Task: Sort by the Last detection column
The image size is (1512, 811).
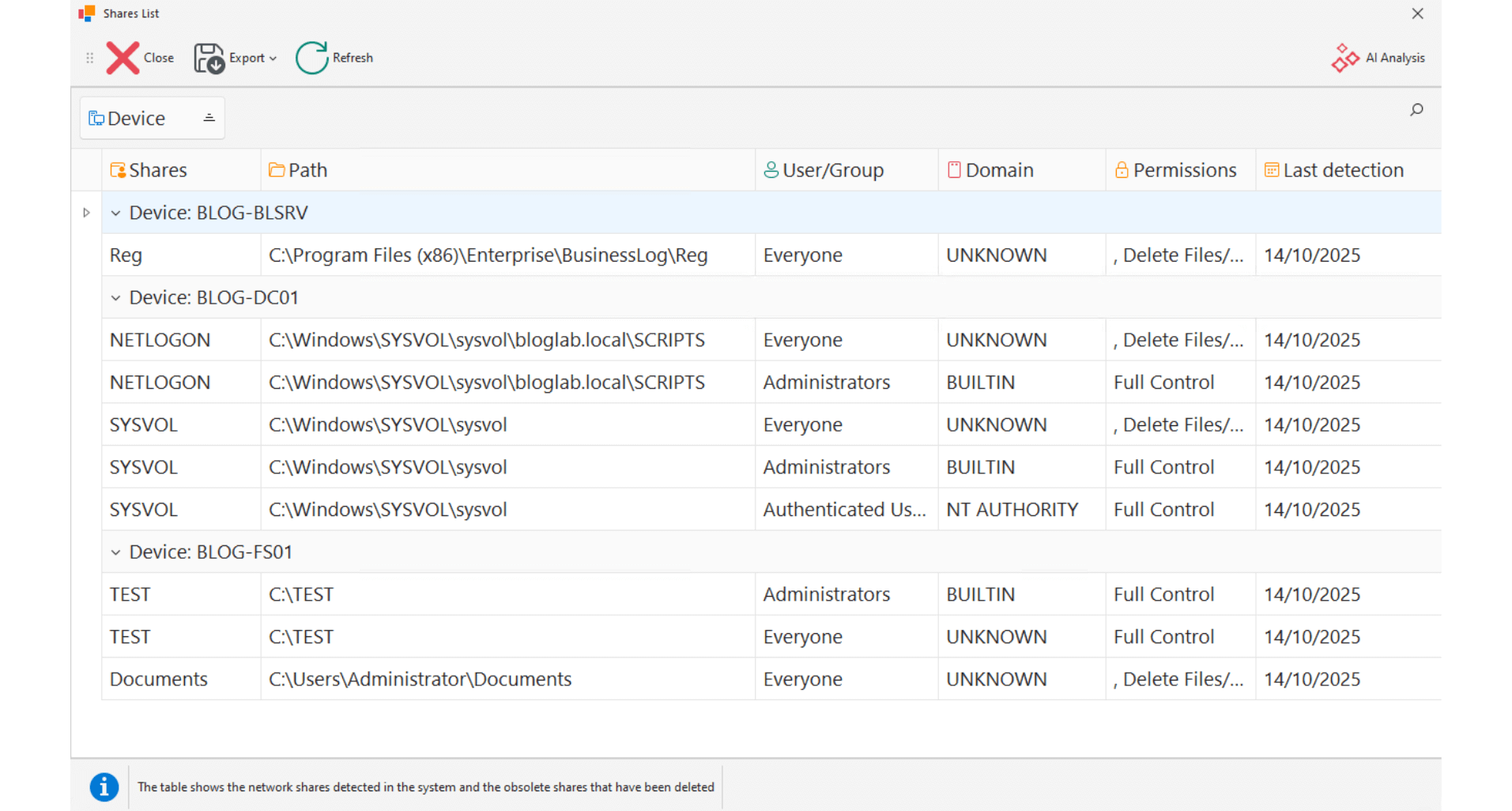Action: coord(1342,170)
